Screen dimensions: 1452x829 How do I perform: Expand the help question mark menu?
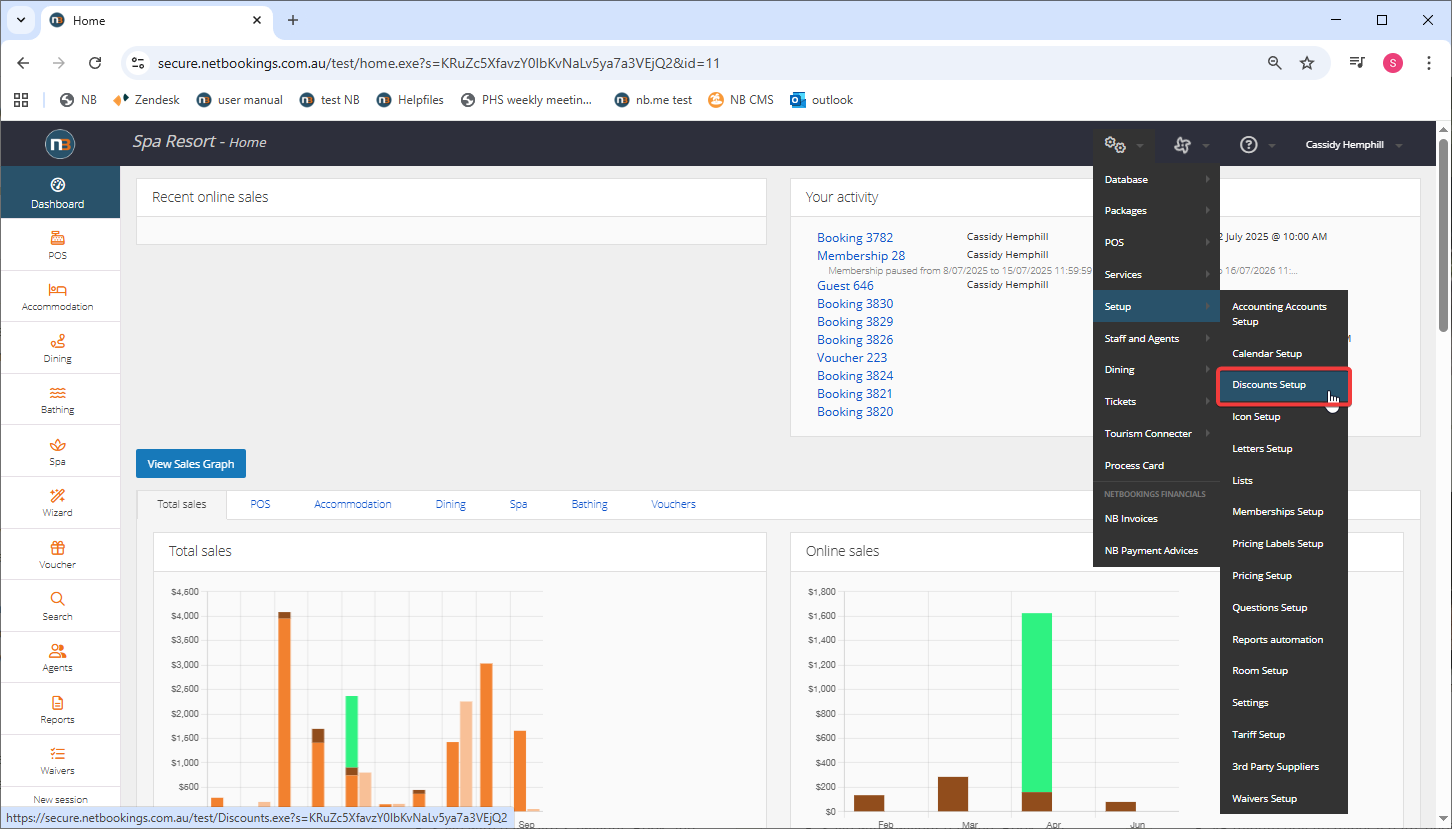[1248, 145]
